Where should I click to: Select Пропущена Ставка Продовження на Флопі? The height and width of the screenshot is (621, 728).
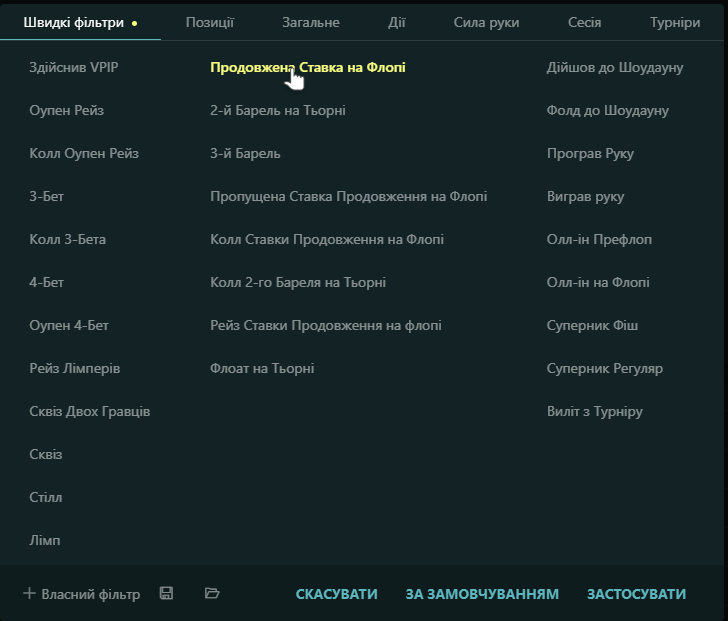pyautogui.click(x=349, y=196)
